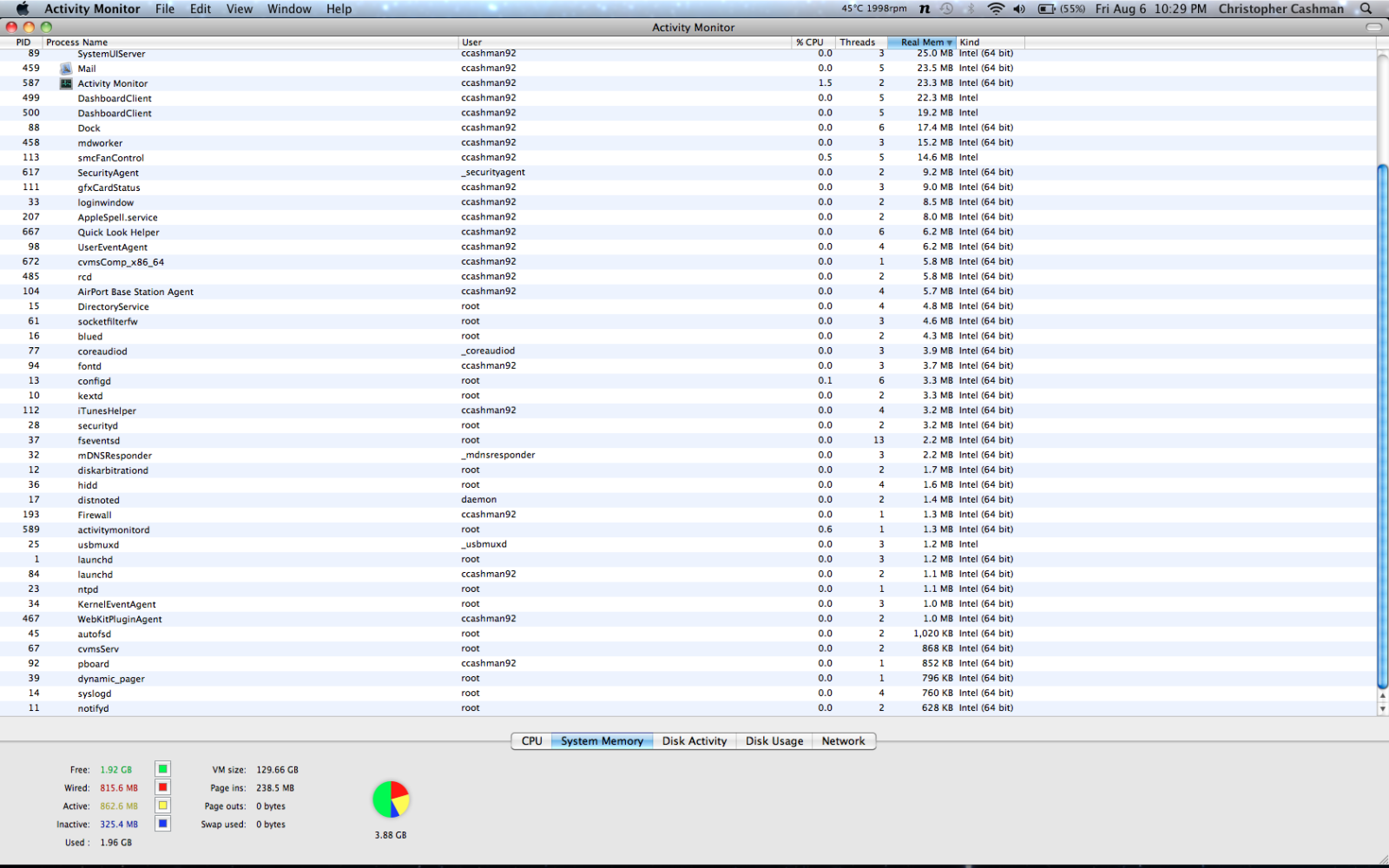
Task: Click the scrollbar up arrow
Action: coord(1382,696)
